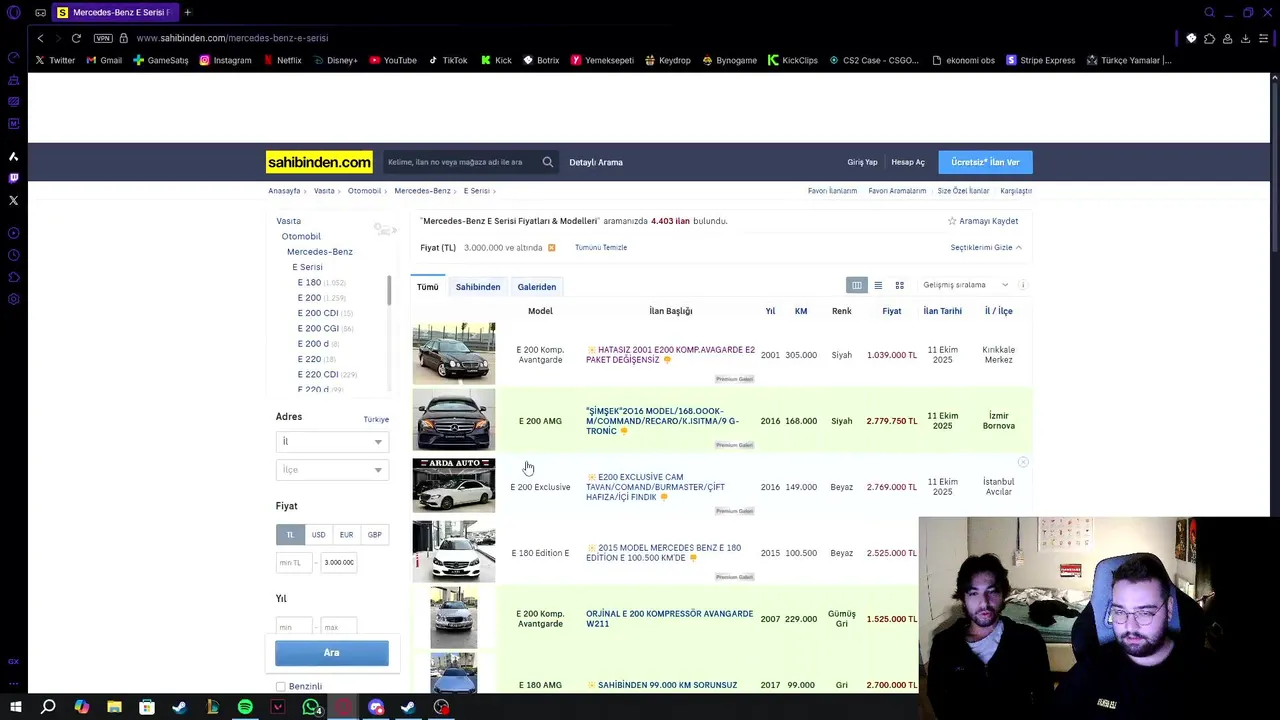1280x720 pixels.
Task: Open the Windows Start menu
Action: pyautogui.click(x=15, y=707)
